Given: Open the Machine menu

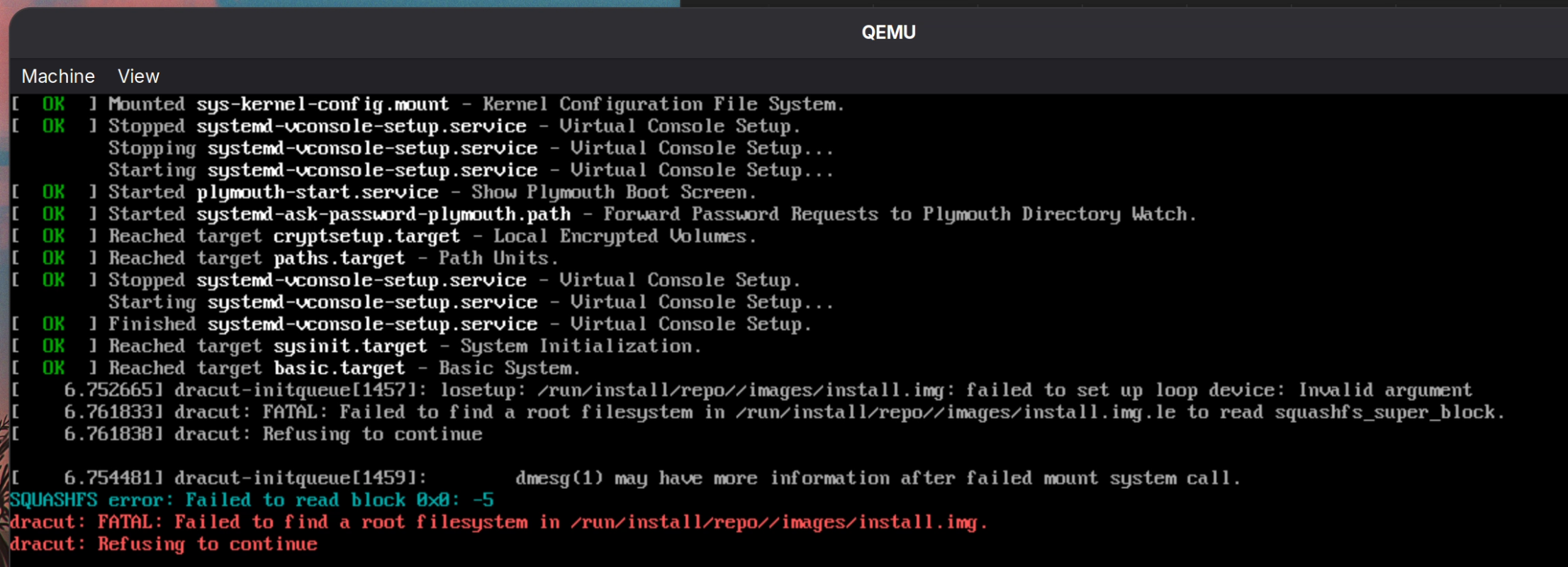Looking at the screenshot, I should (x=58, y=76).
